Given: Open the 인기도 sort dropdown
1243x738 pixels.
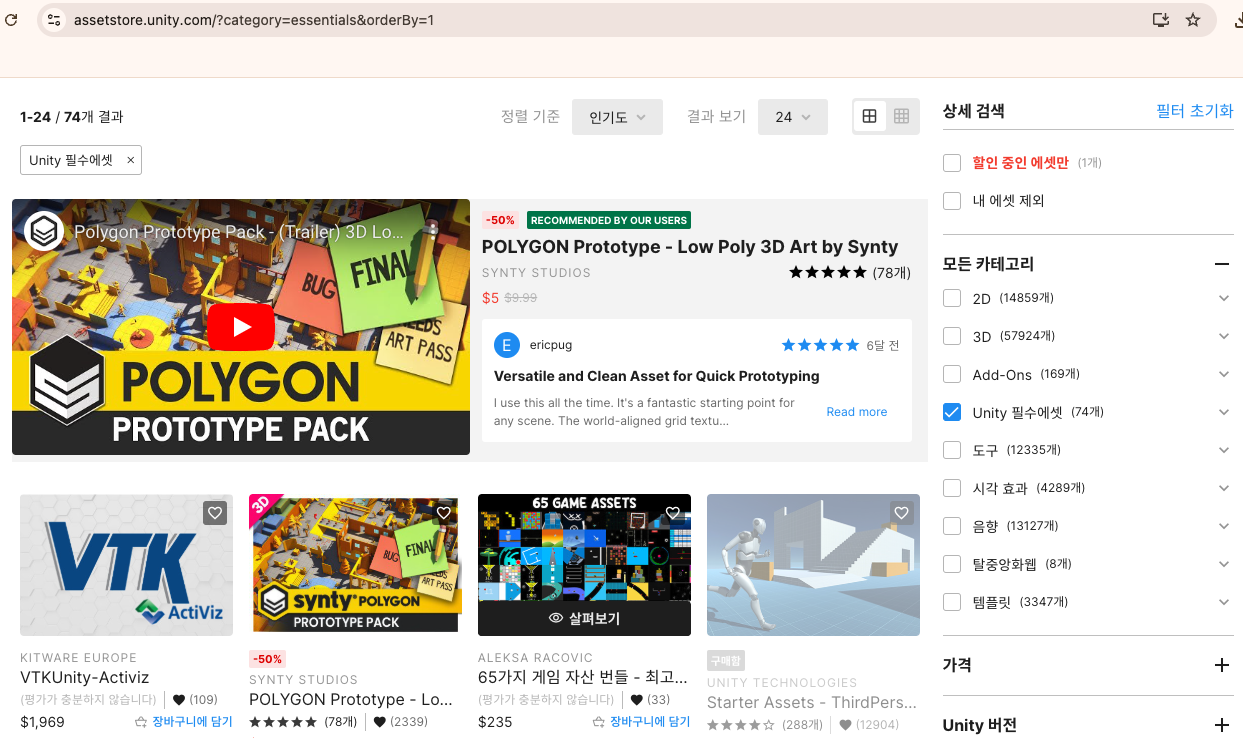Looking at the screenshot, I should tap(617, 117).
